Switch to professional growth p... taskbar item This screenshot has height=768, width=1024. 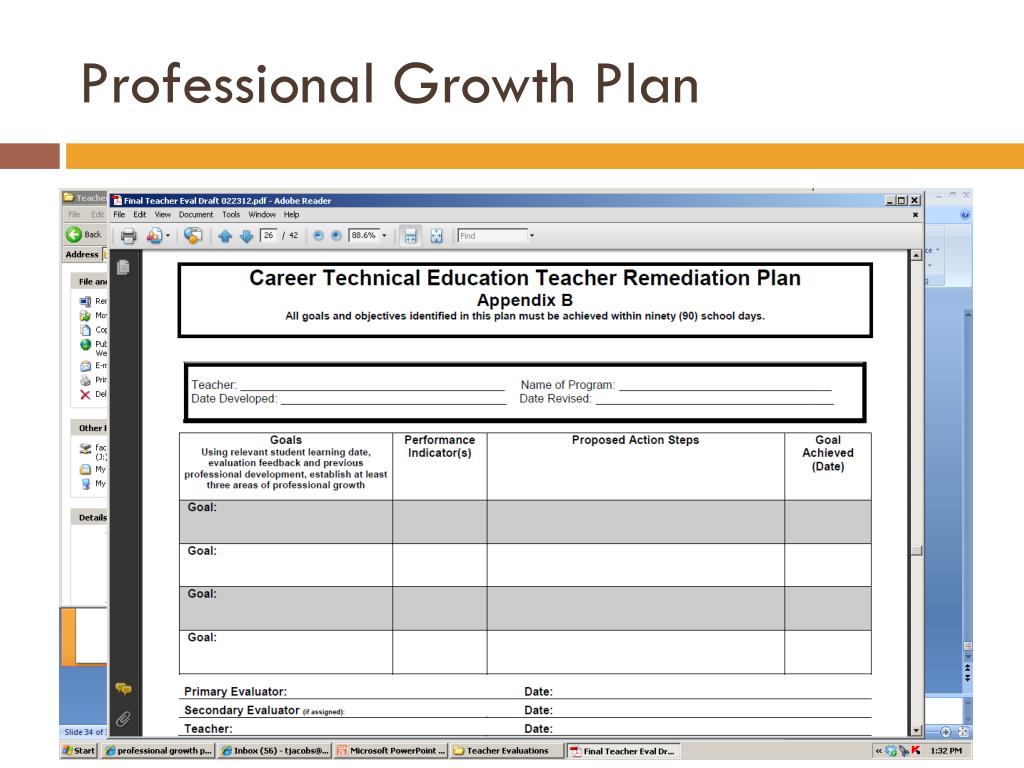(159, 750)
